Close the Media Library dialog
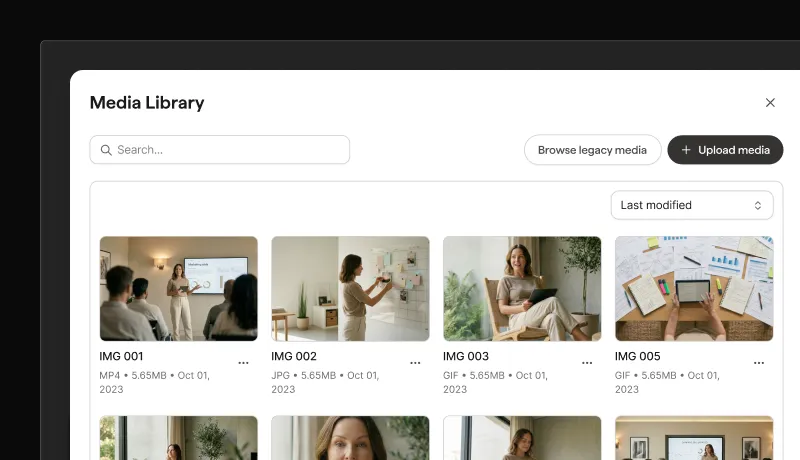This screenshot has height=460, width=800. click(770, 103)
